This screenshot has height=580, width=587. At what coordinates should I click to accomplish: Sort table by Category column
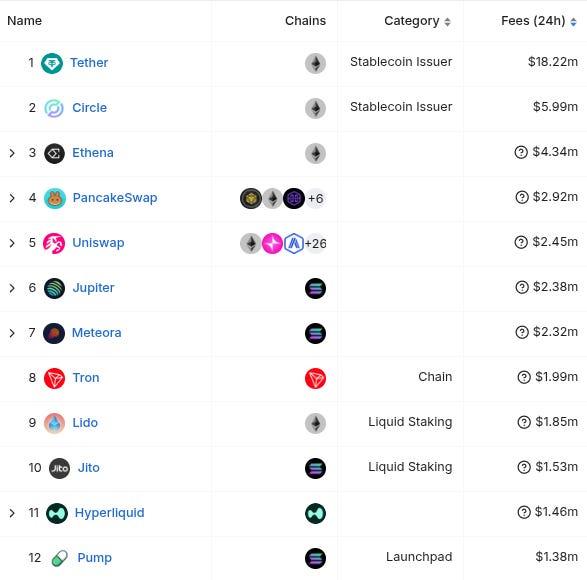point(417,21)
